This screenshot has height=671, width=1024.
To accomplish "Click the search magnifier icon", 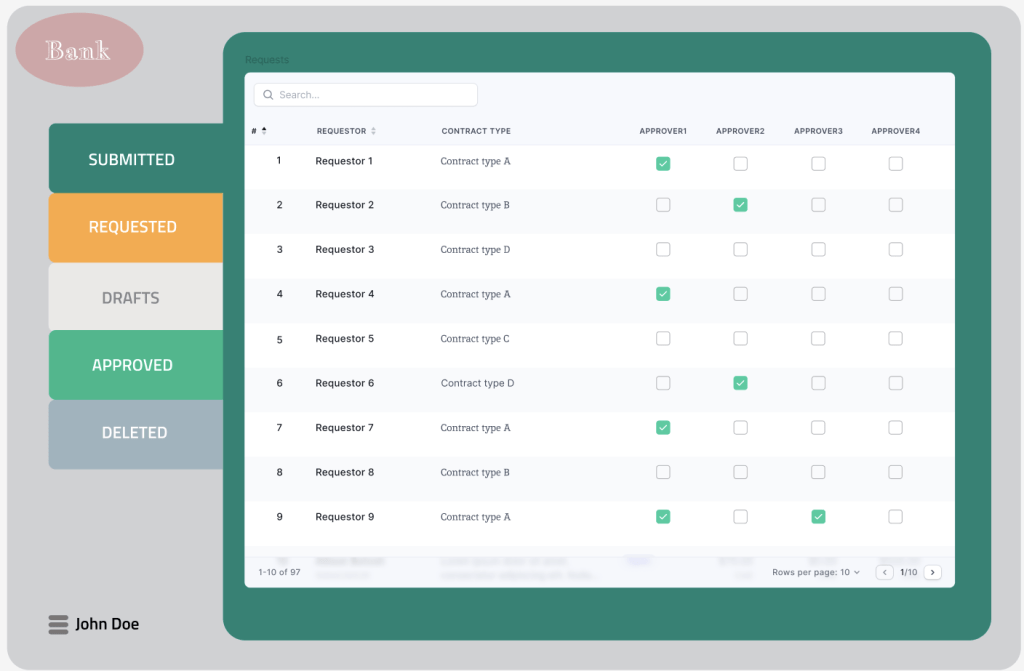I will click(268, 95).
